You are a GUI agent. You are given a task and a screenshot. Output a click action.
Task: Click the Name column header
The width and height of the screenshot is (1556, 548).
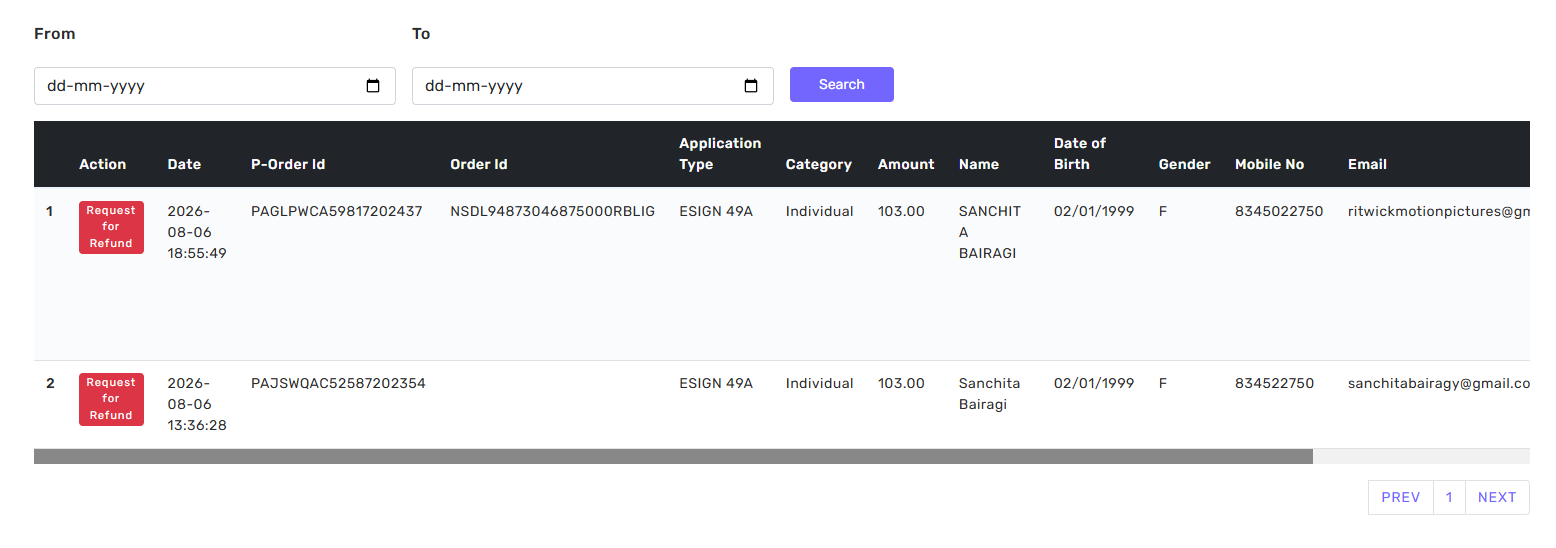[x=979, y=164]
